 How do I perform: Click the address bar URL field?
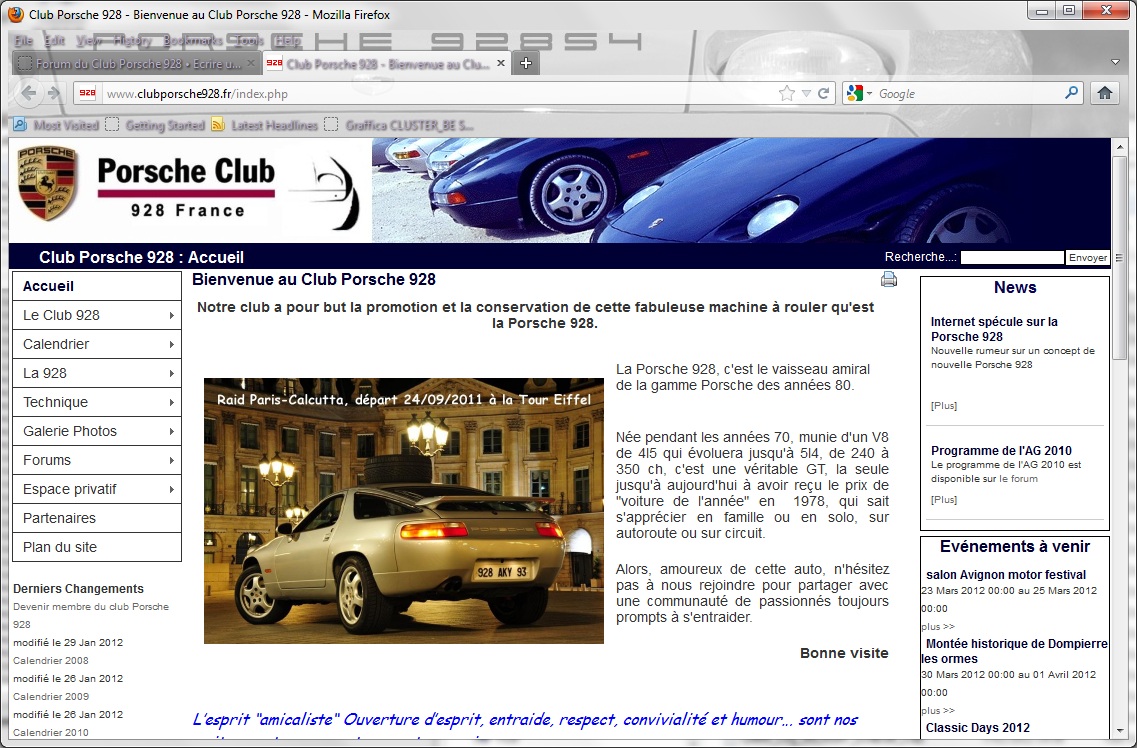click(435, 94)
